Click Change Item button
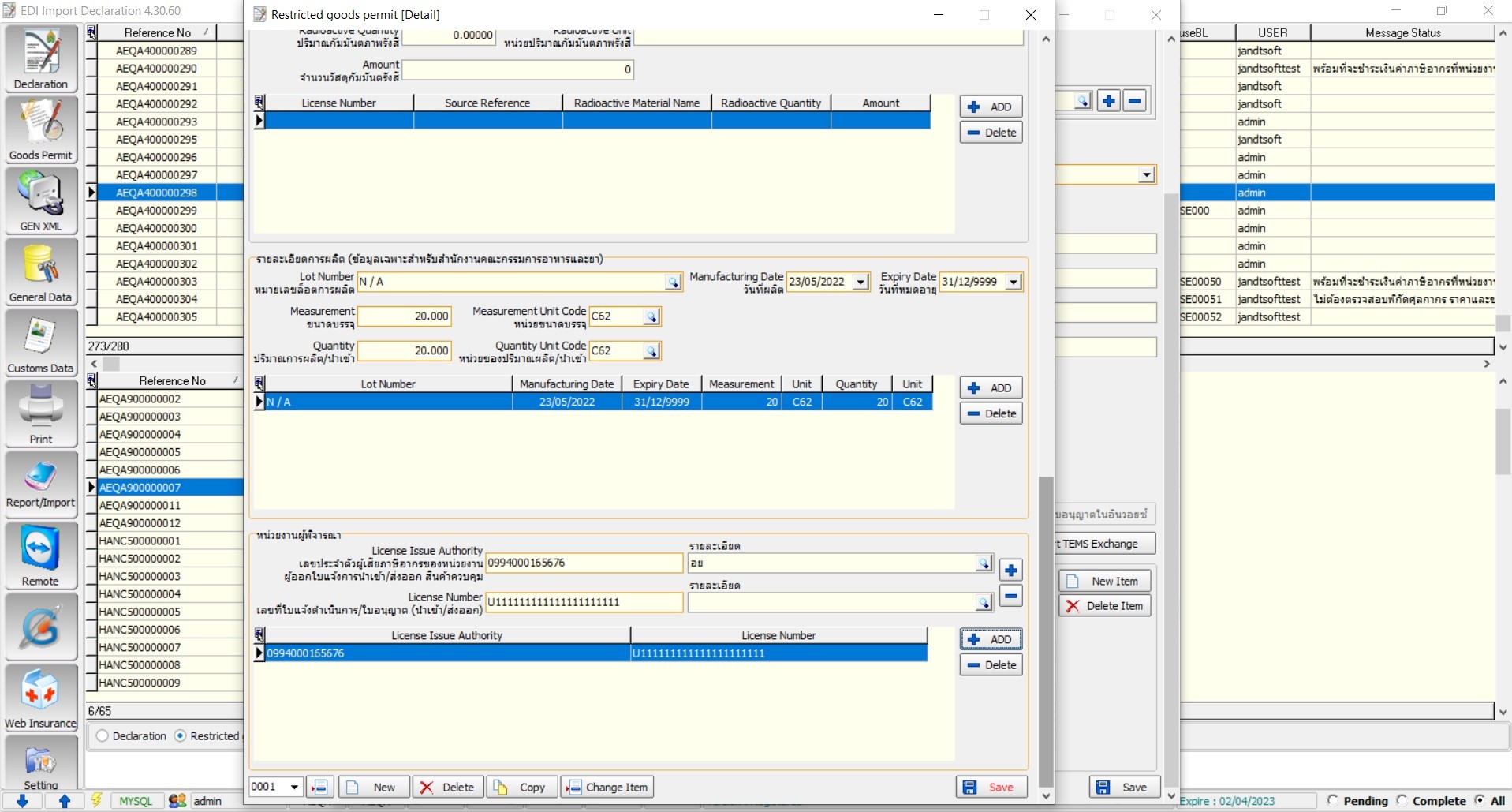 tap(607, 787)
